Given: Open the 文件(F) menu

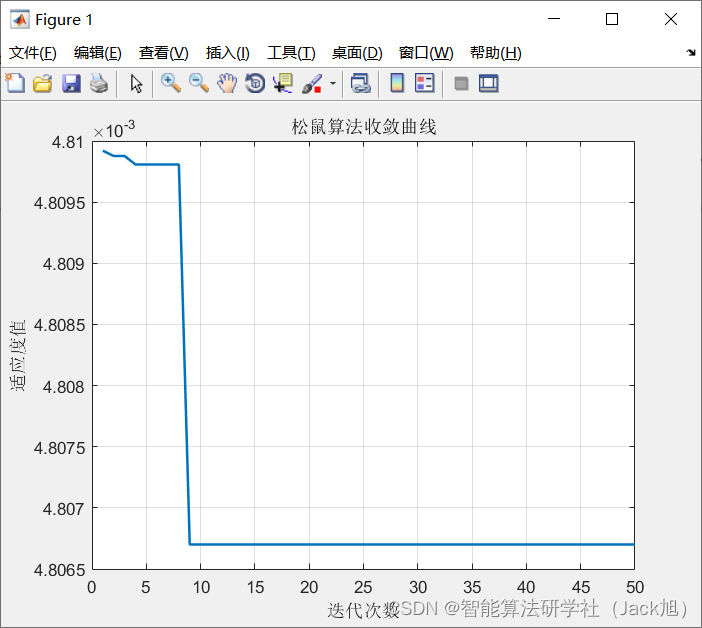Looking at the screenshot, I should point(33,53).
